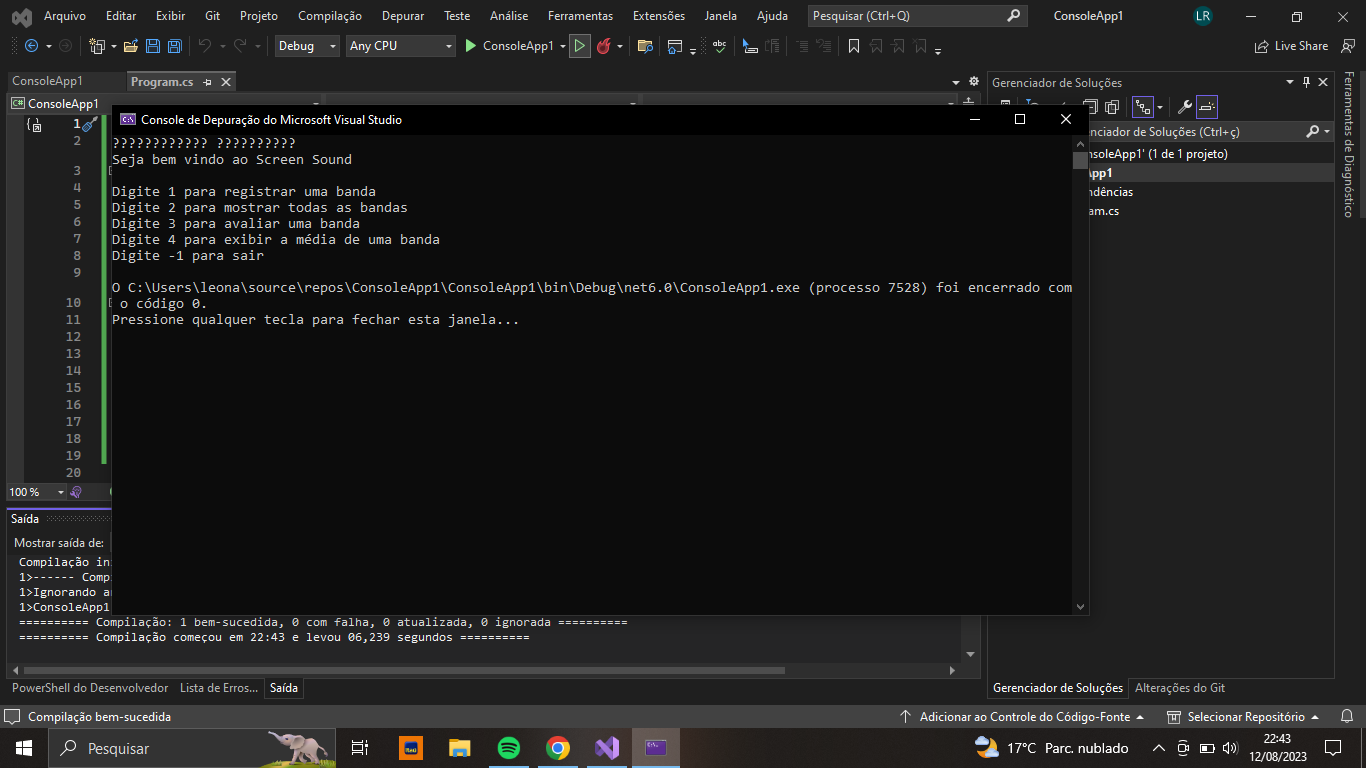Click the LR account avatar
The height and width of the screenshot is (768, 1366).
(1203, 16)
